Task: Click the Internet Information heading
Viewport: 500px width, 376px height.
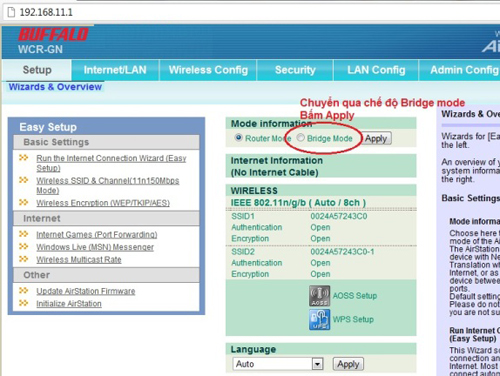Action: (277, 160)
